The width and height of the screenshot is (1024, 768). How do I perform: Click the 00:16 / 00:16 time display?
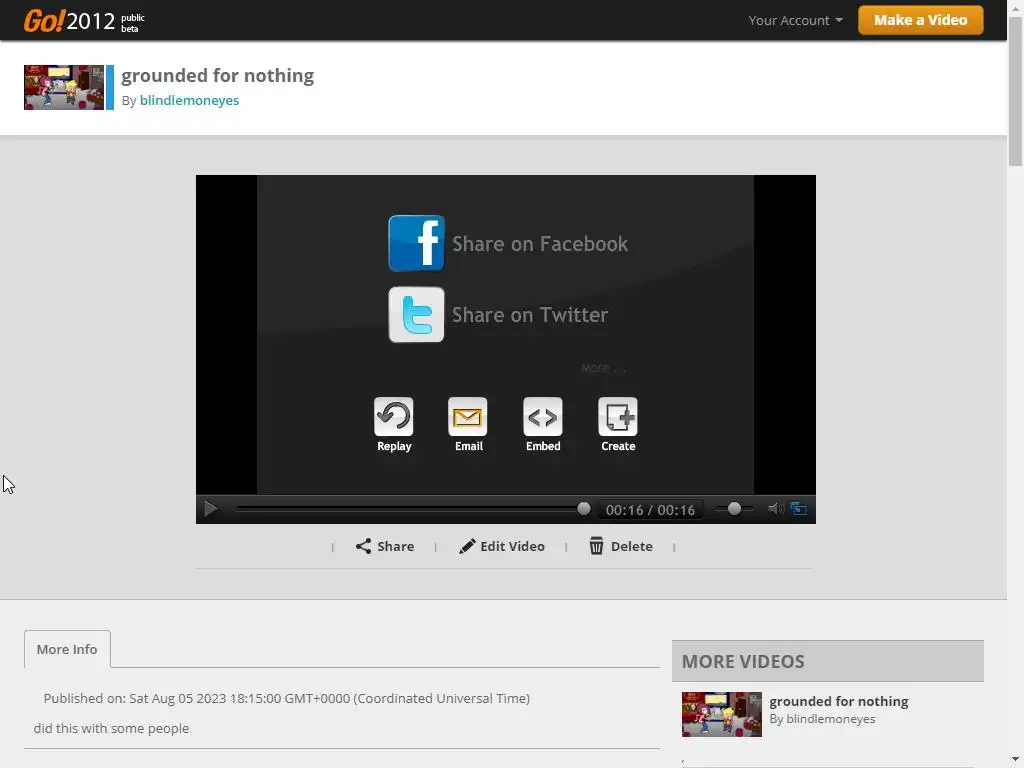tap(650, 510)
